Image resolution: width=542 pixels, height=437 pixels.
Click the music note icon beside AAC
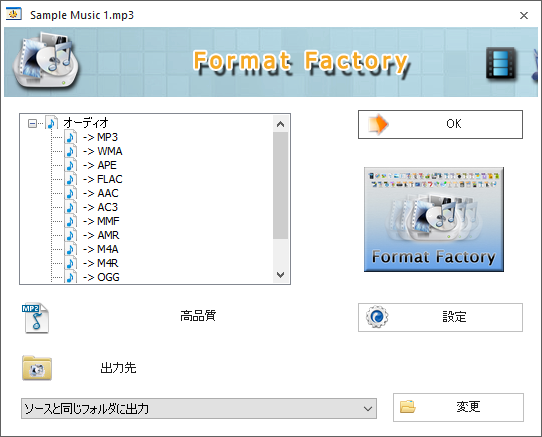point(71,193)
